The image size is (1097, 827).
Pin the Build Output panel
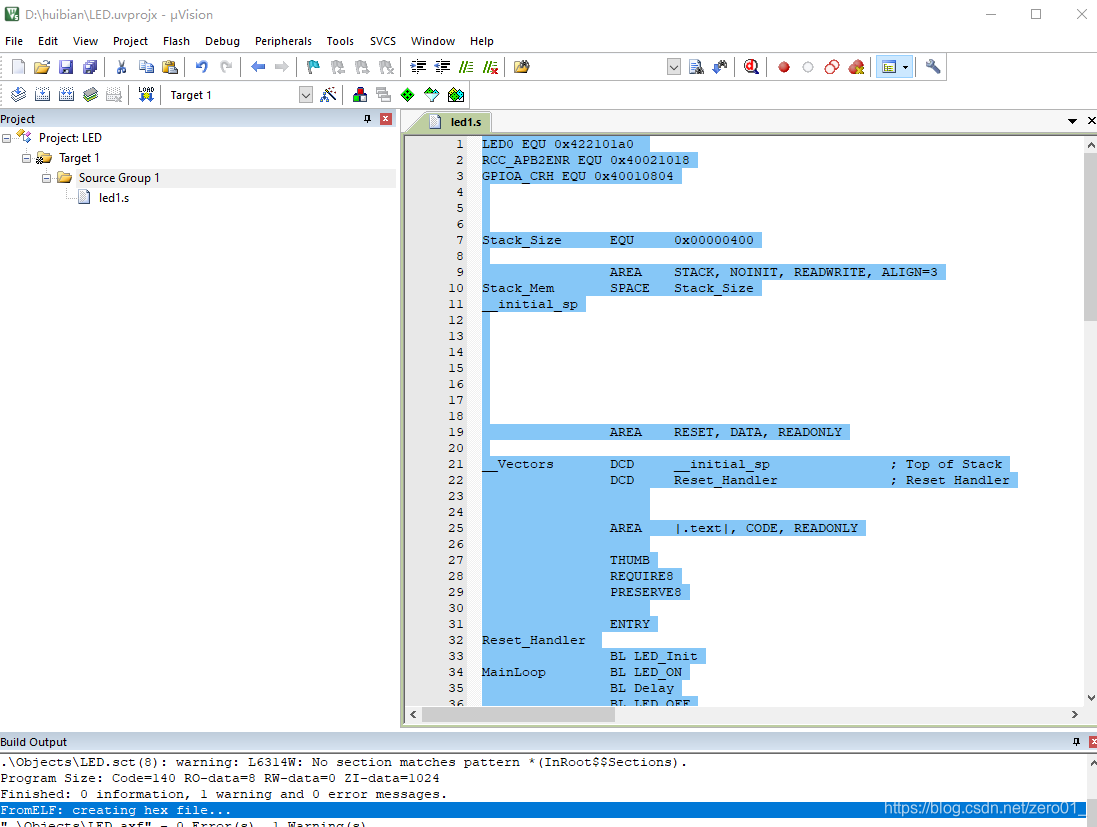1076,742
